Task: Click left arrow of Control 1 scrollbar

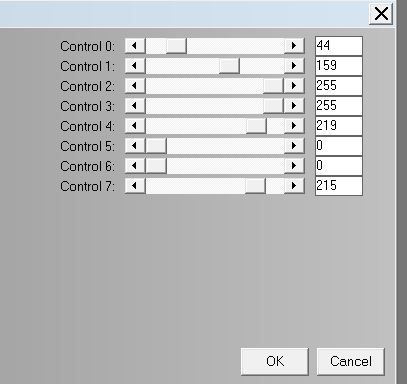Action: (x=135, y=66)
